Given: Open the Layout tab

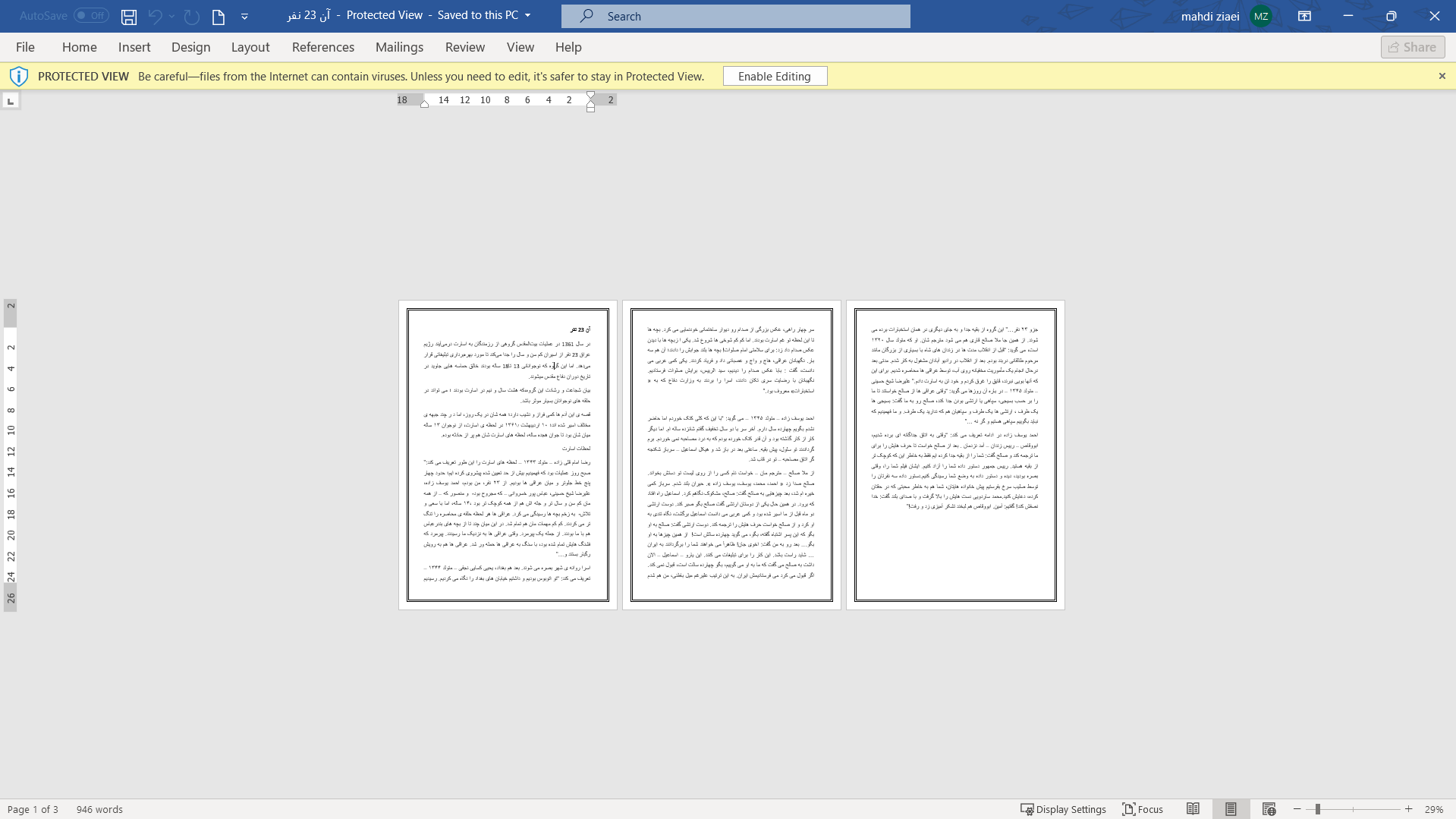Looking at the screenshot, I should [x=250, y=47].
